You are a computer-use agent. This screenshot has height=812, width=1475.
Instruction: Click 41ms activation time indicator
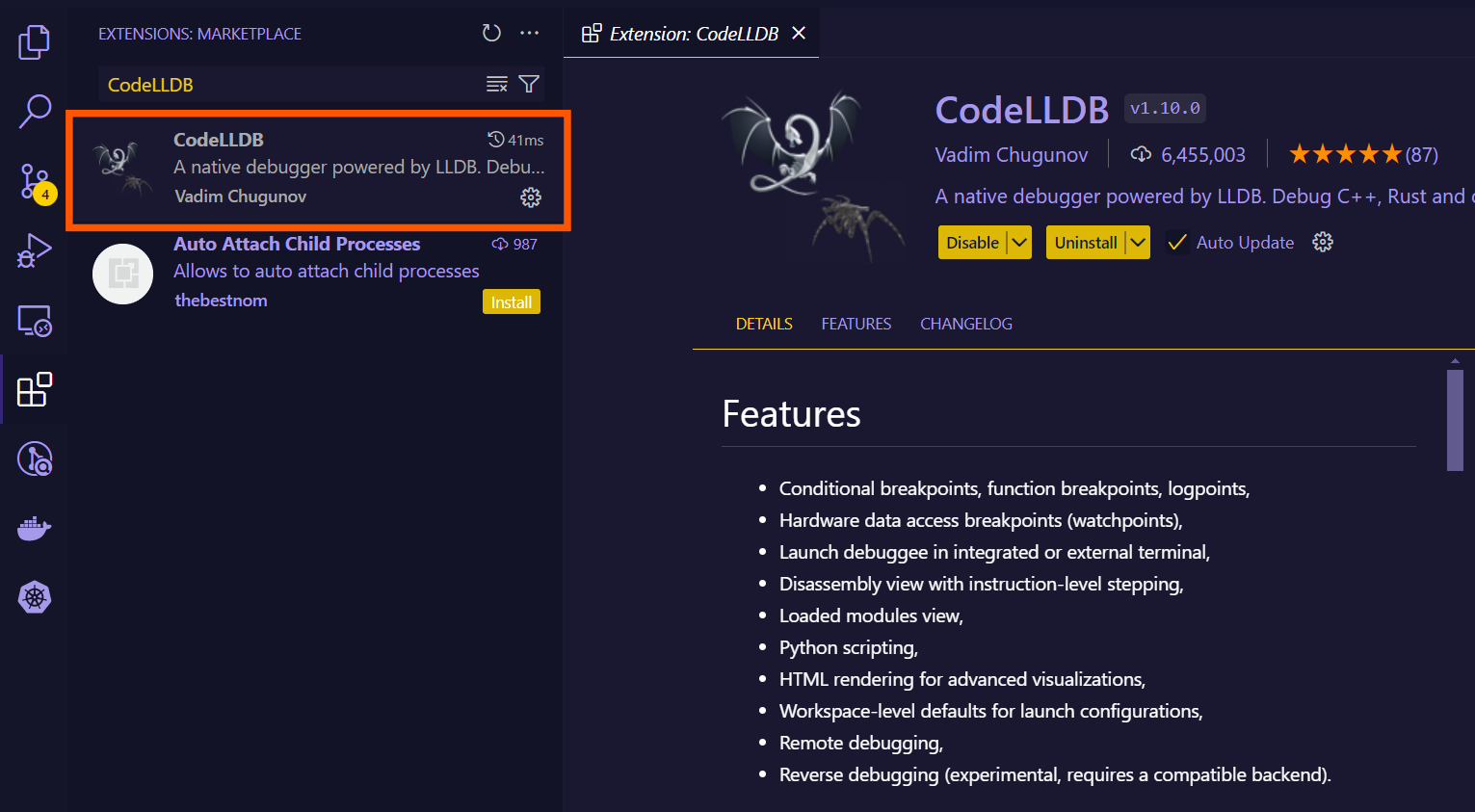515,140
